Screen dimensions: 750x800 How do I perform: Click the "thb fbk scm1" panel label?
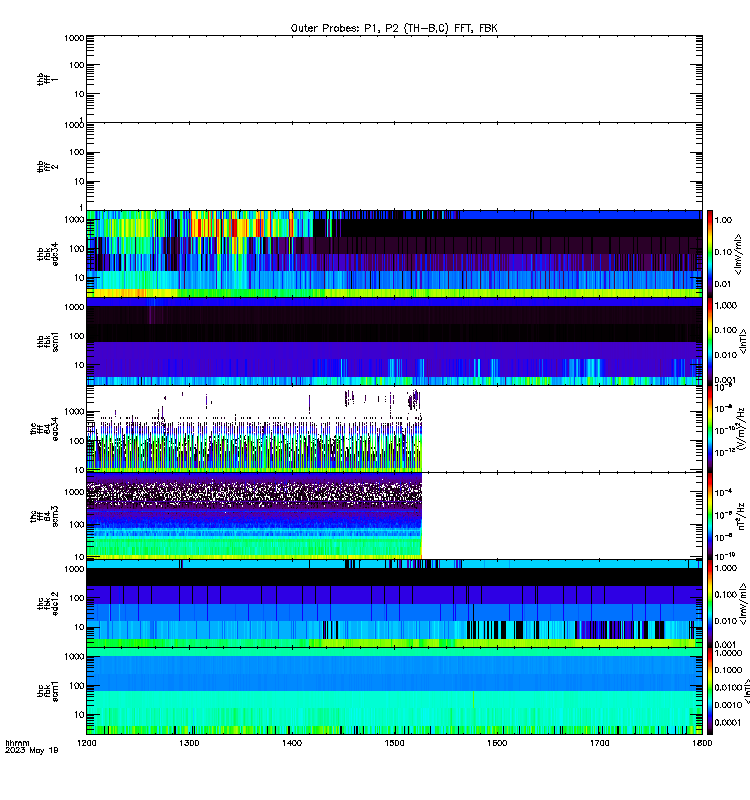click(47, 341)
